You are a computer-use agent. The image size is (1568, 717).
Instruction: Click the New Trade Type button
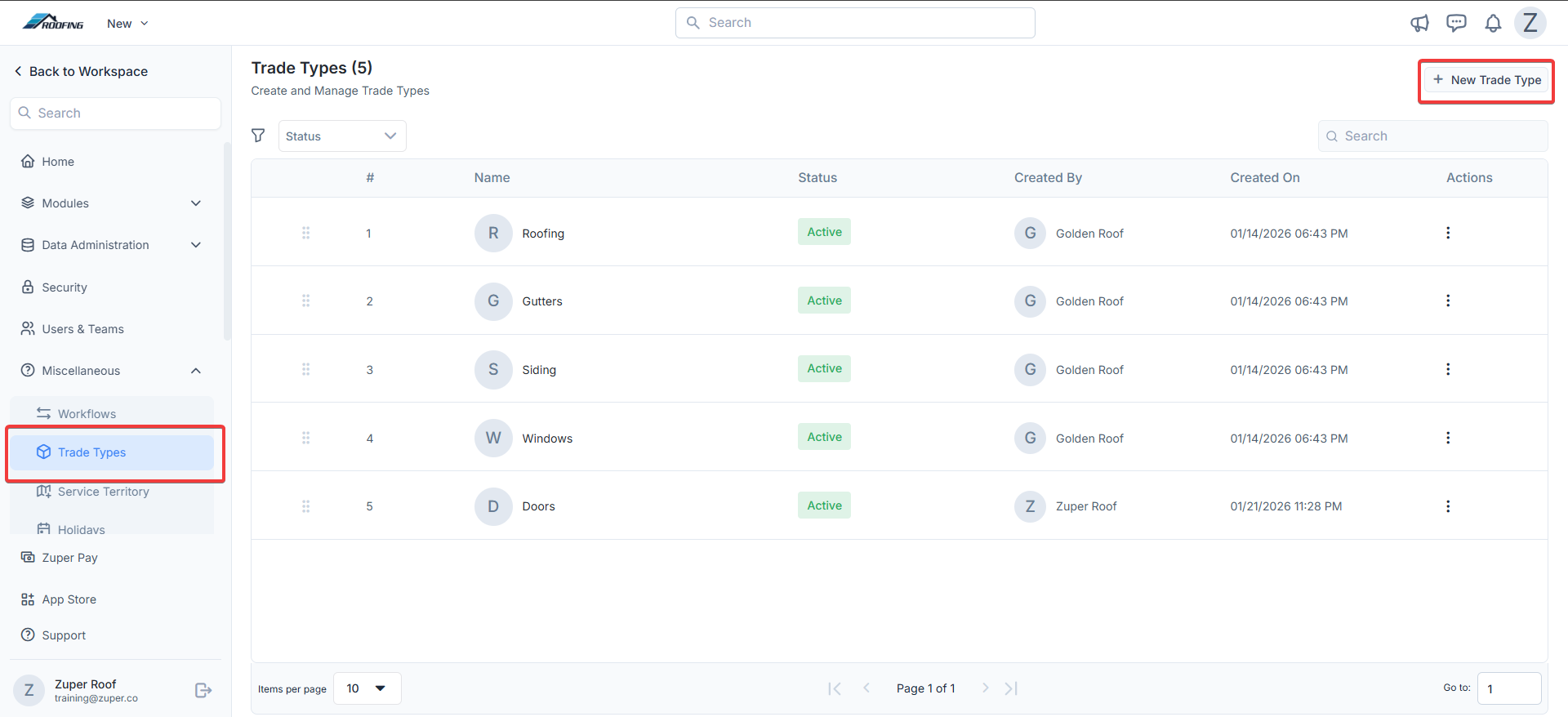tap(1487, 80)
